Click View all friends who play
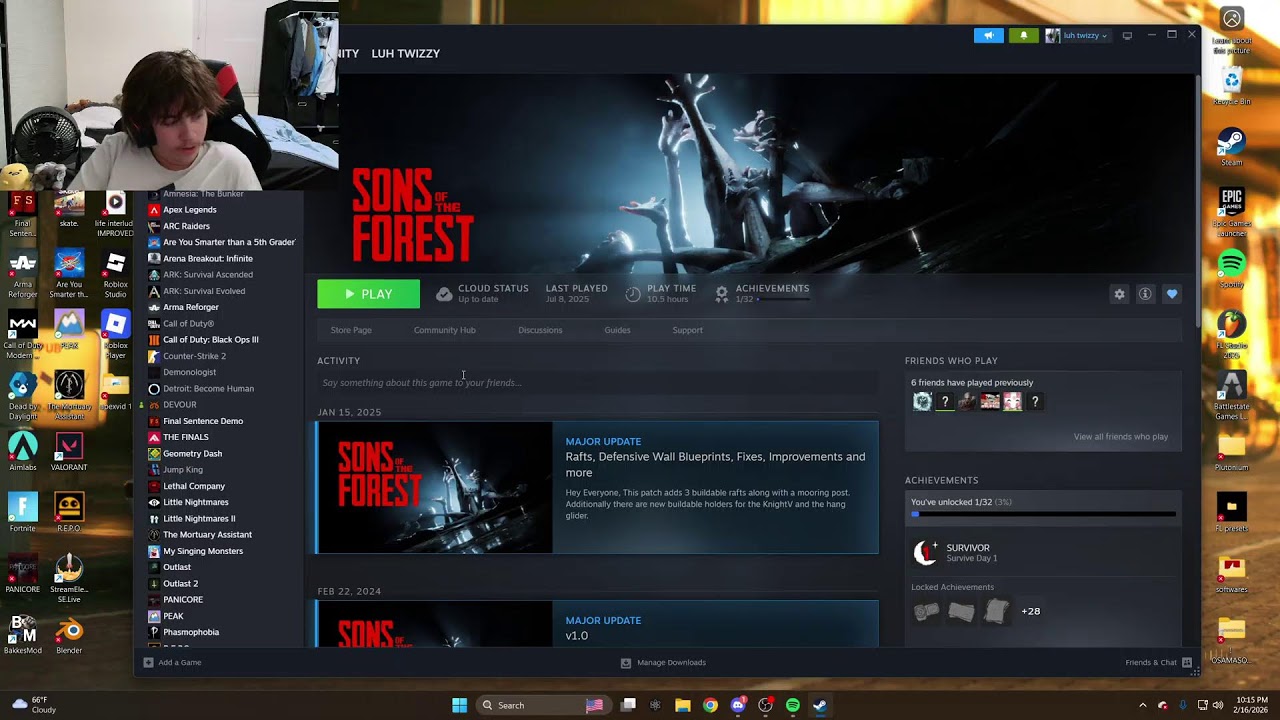 click(1120, 437)
